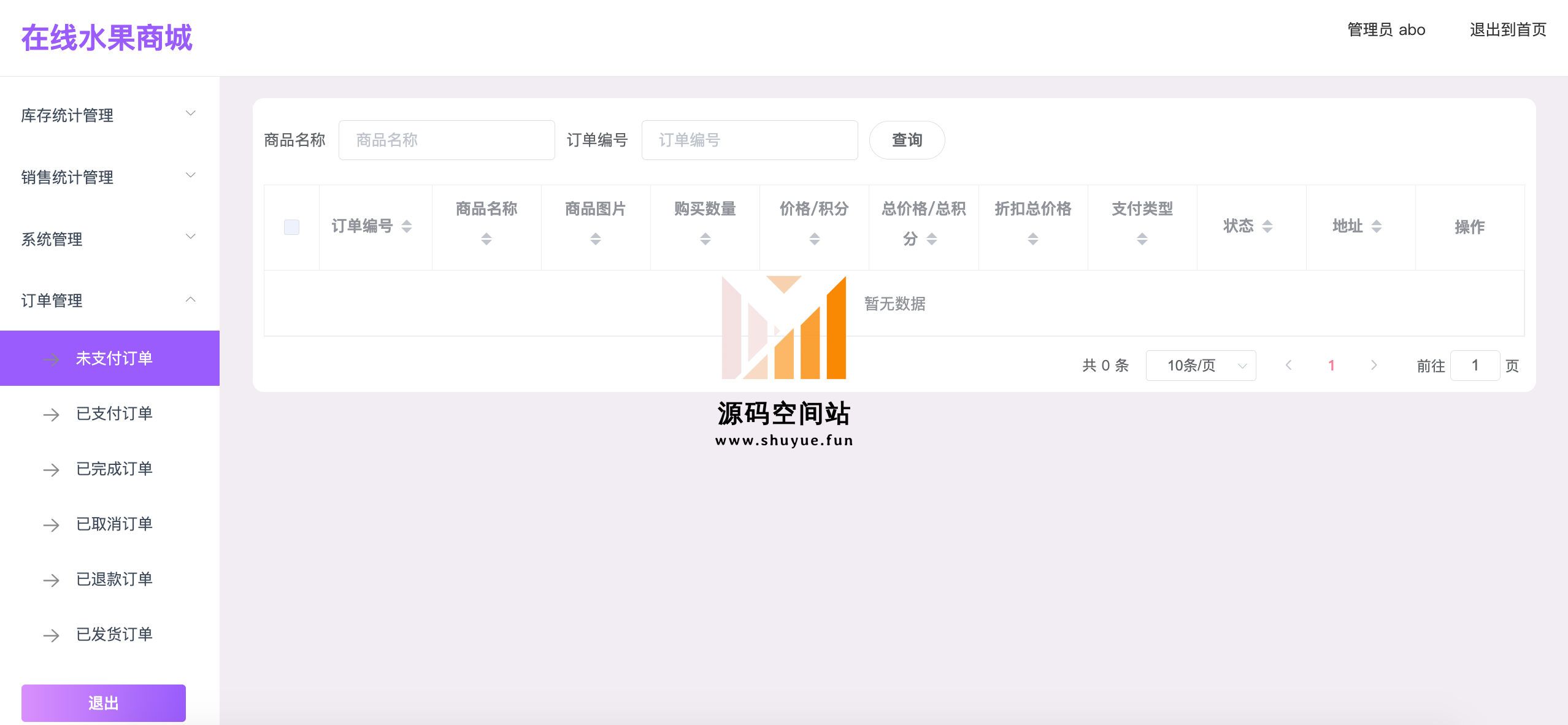The height and width of the screenshot is (725, 1568).
Task: Expand 系统管理 menu chevron
Action: pyautogui.click(x=191, y=237)
